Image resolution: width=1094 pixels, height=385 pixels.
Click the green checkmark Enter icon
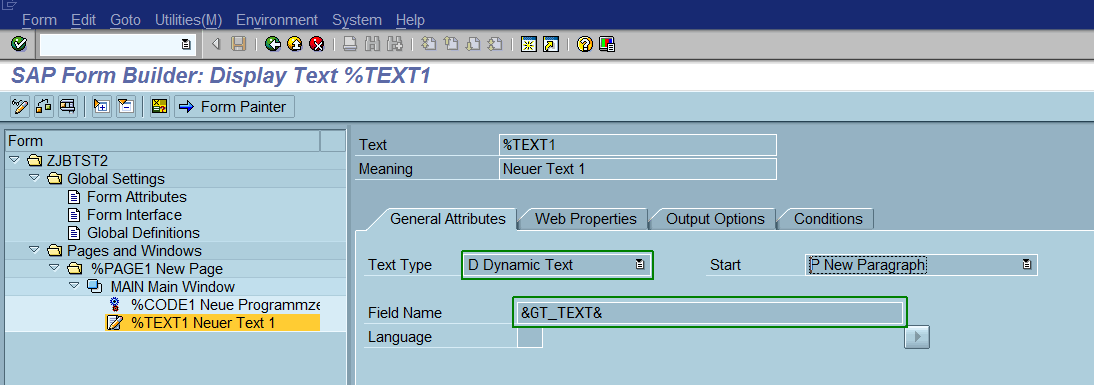tap(19, 44)
